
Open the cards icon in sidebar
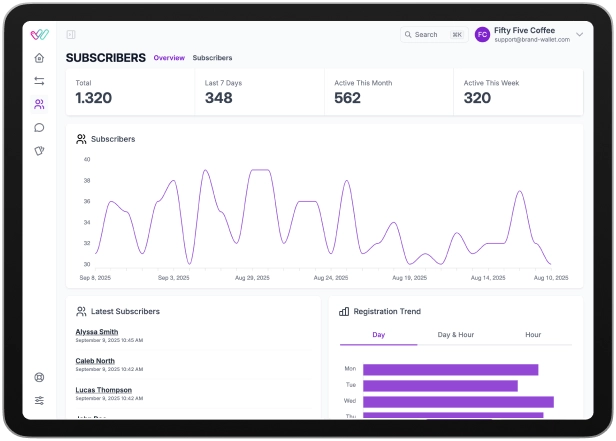[x=39, y=151]
